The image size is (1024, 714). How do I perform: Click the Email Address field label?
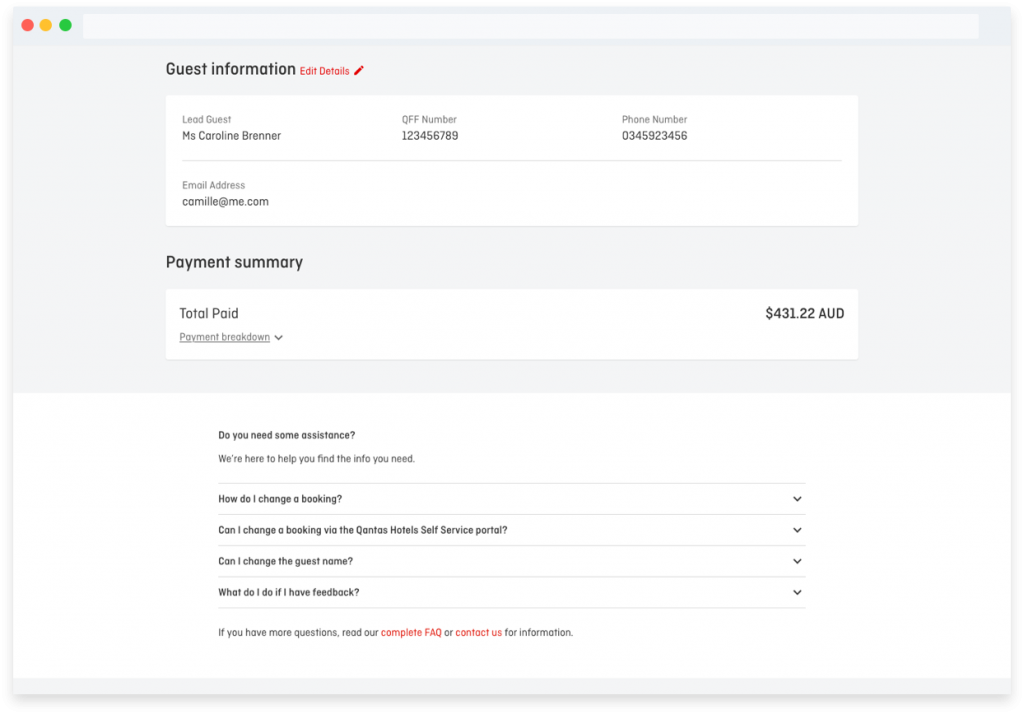click(214, 186)
